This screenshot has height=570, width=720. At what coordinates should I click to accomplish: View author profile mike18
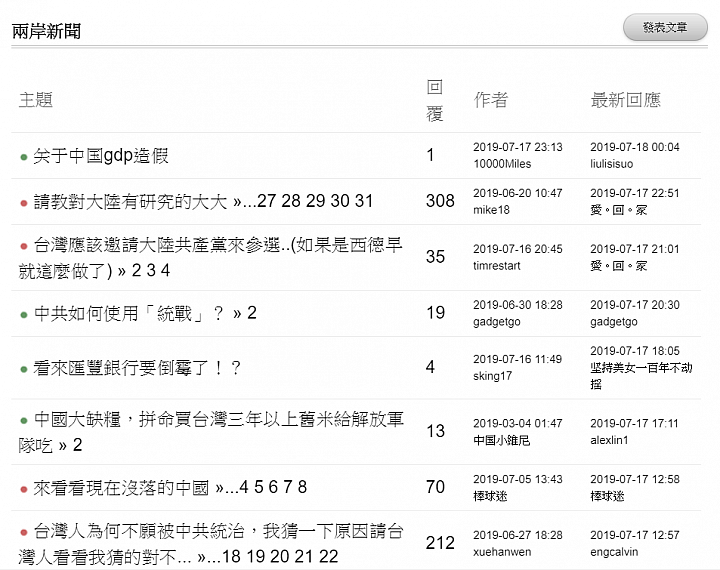(491, 210)
